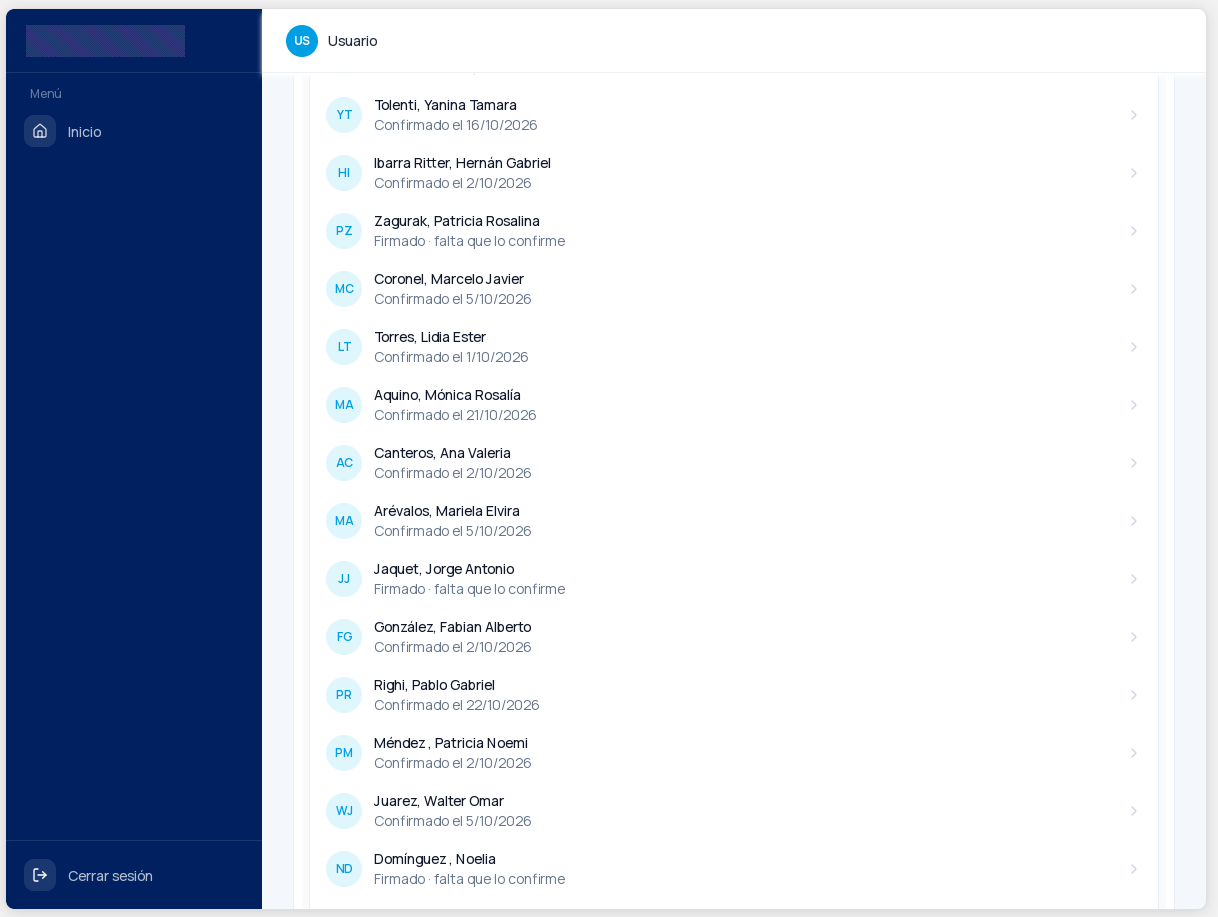
Task: Expand chevron for Righi, Pablo Gabriel
Action: click(1134, 695)
